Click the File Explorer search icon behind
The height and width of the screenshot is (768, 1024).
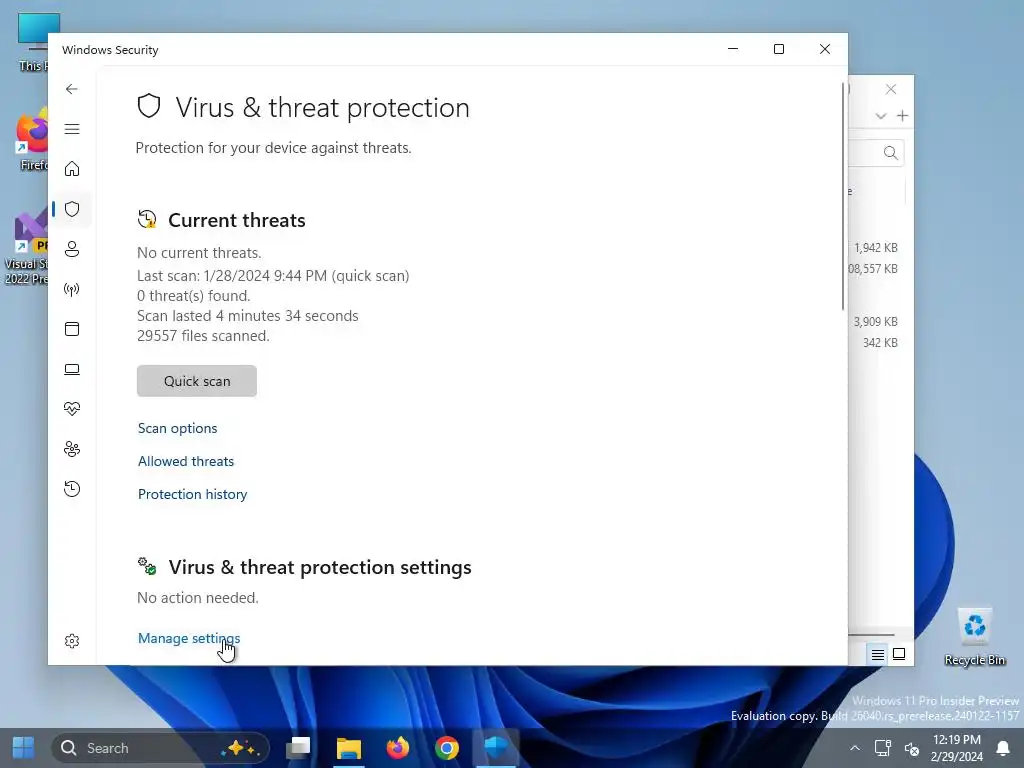pyautogui.click(x=890, y=153)
